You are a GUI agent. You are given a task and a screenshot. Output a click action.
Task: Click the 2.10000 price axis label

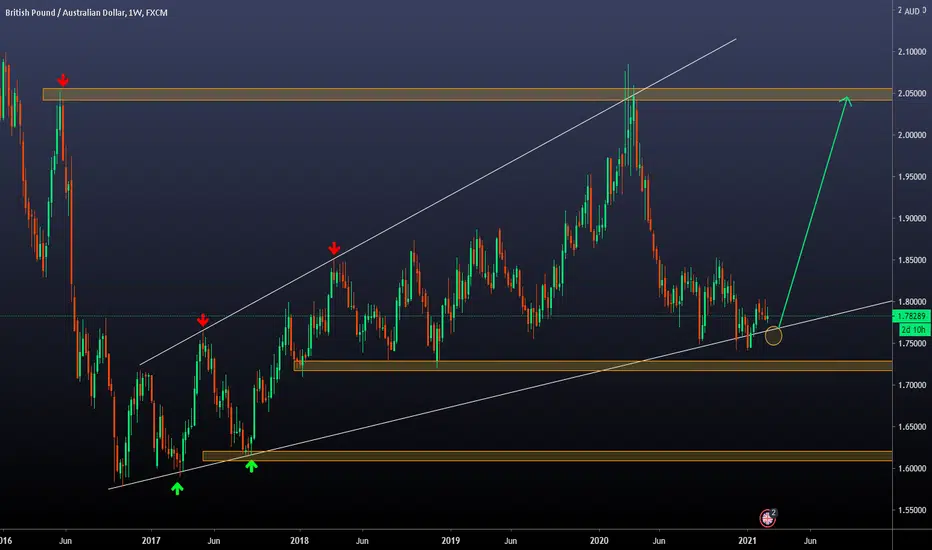pos(912,52)
